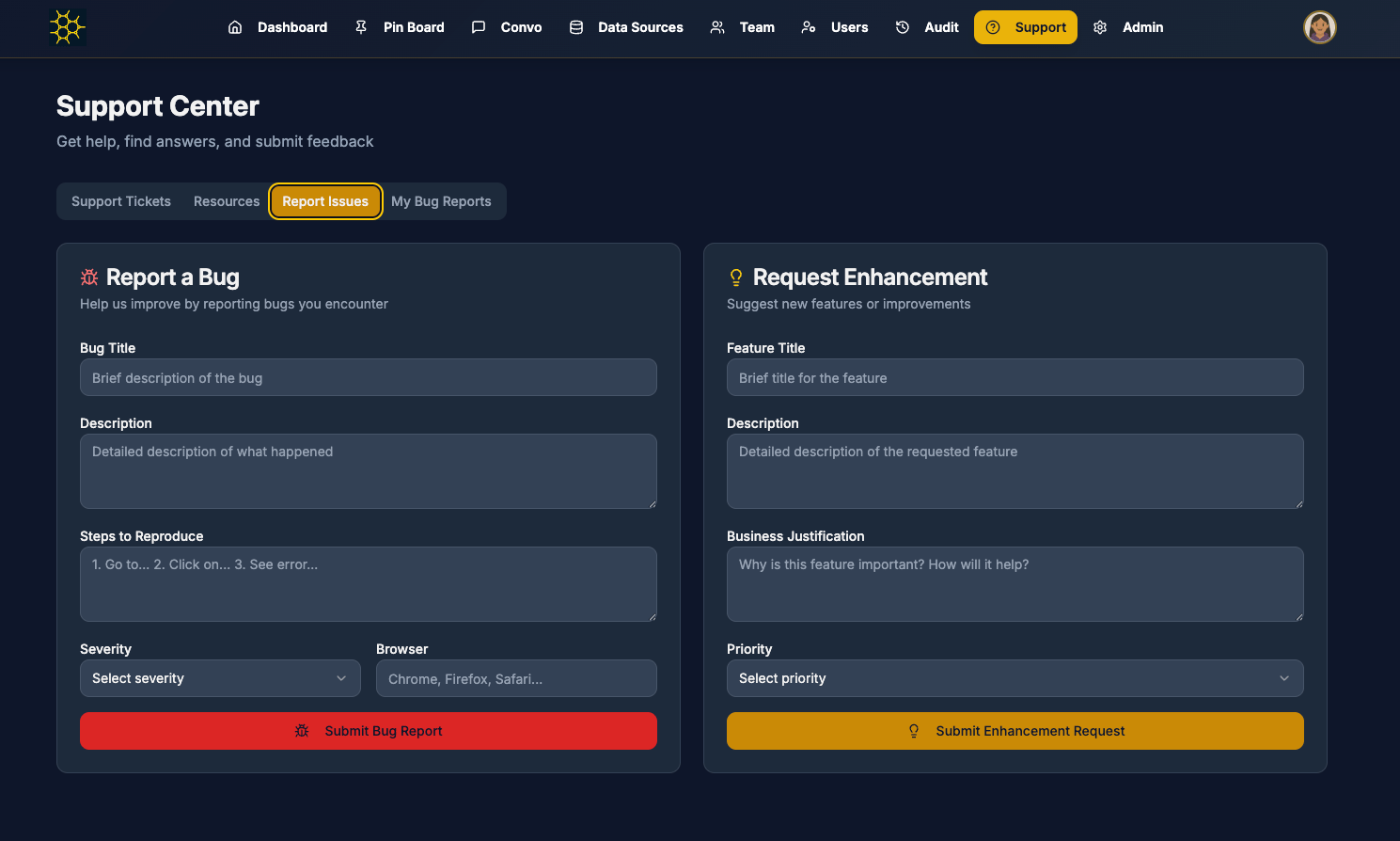Click the "Report a Bug" heading
Screen dimensions: 1400x841
point(173,278)
